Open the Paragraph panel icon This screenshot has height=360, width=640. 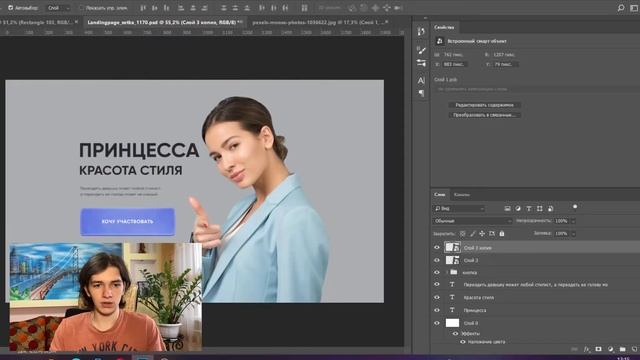(x=421, y=93)
